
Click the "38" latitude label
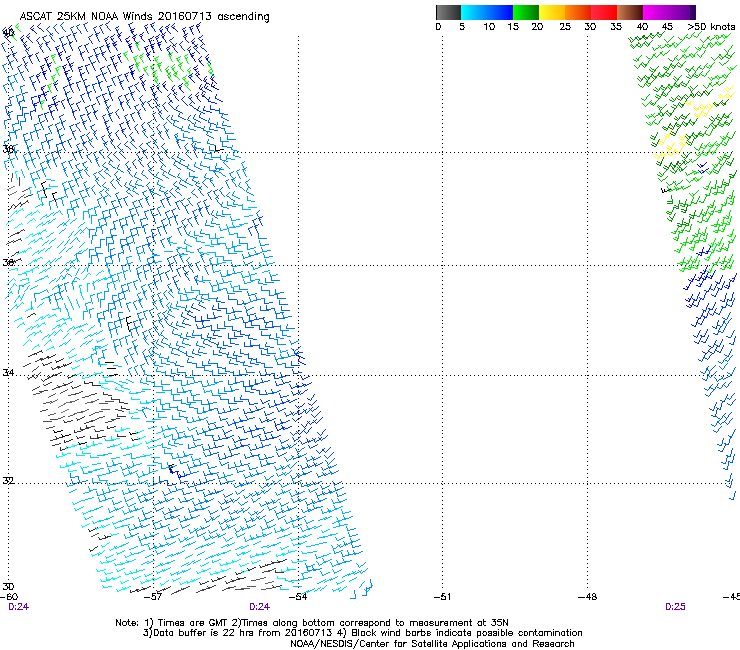pyautogui.click(x=8, y=149)
